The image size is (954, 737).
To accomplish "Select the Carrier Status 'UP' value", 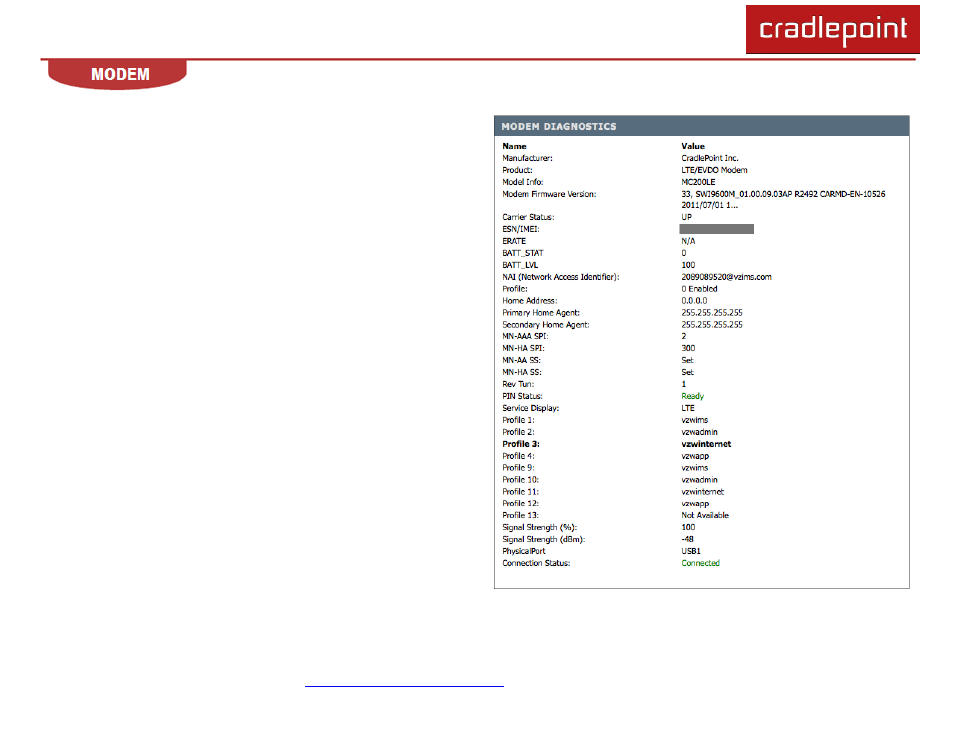I will (x=686, y=217).
